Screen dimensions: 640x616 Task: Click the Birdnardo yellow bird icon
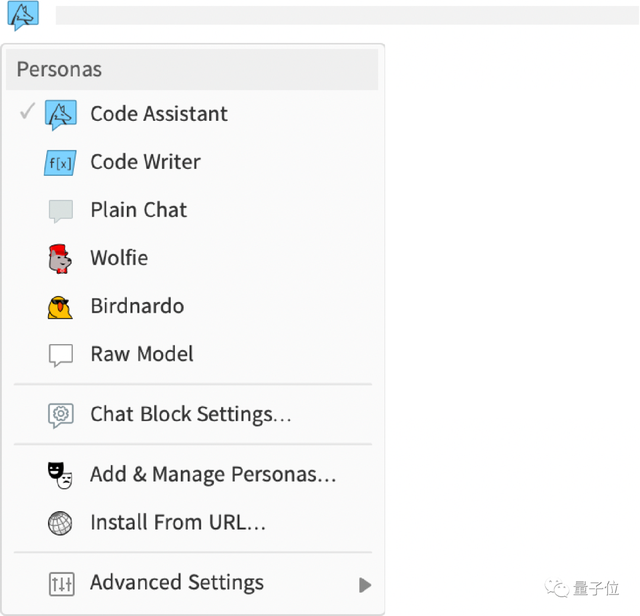click(60, 307)
